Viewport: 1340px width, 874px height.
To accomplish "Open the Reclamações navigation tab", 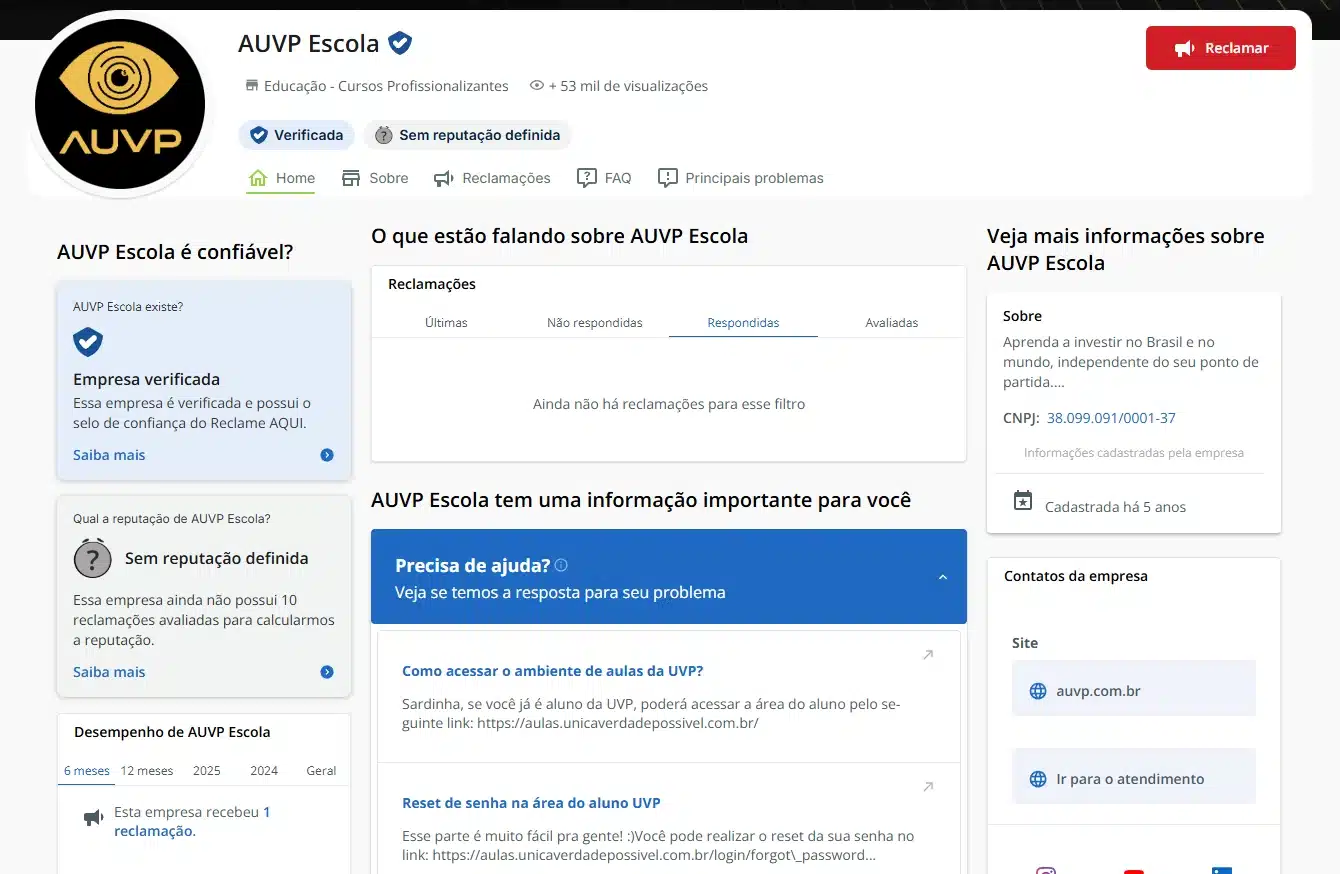I will click(x=492, y=178).
